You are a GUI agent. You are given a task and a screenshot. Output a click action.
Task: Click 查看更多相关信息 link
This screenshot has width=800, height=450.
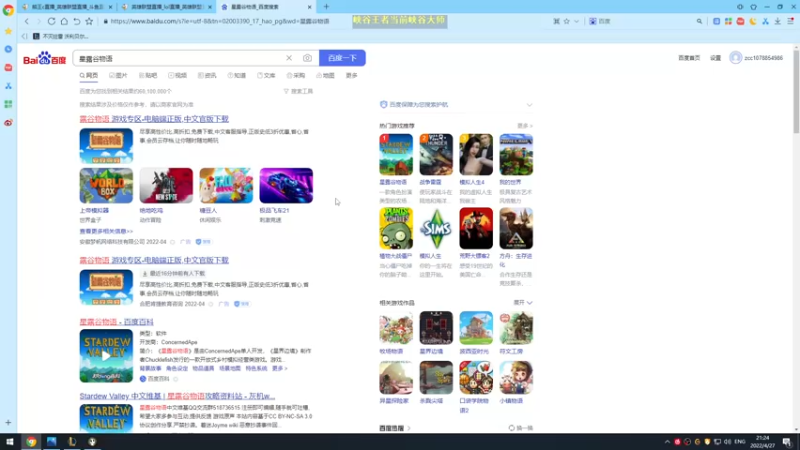(x=106, y=231)
